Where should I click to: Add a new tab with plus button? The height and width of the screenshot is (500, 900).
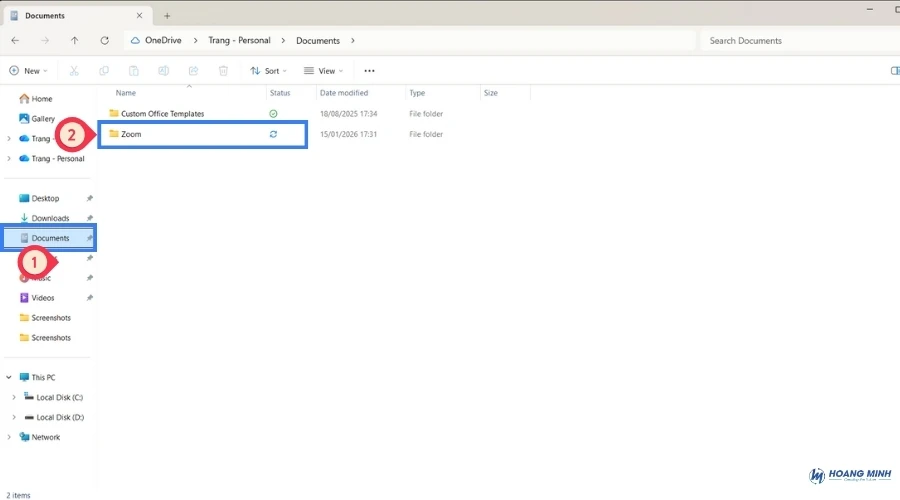tap(167, 15)
